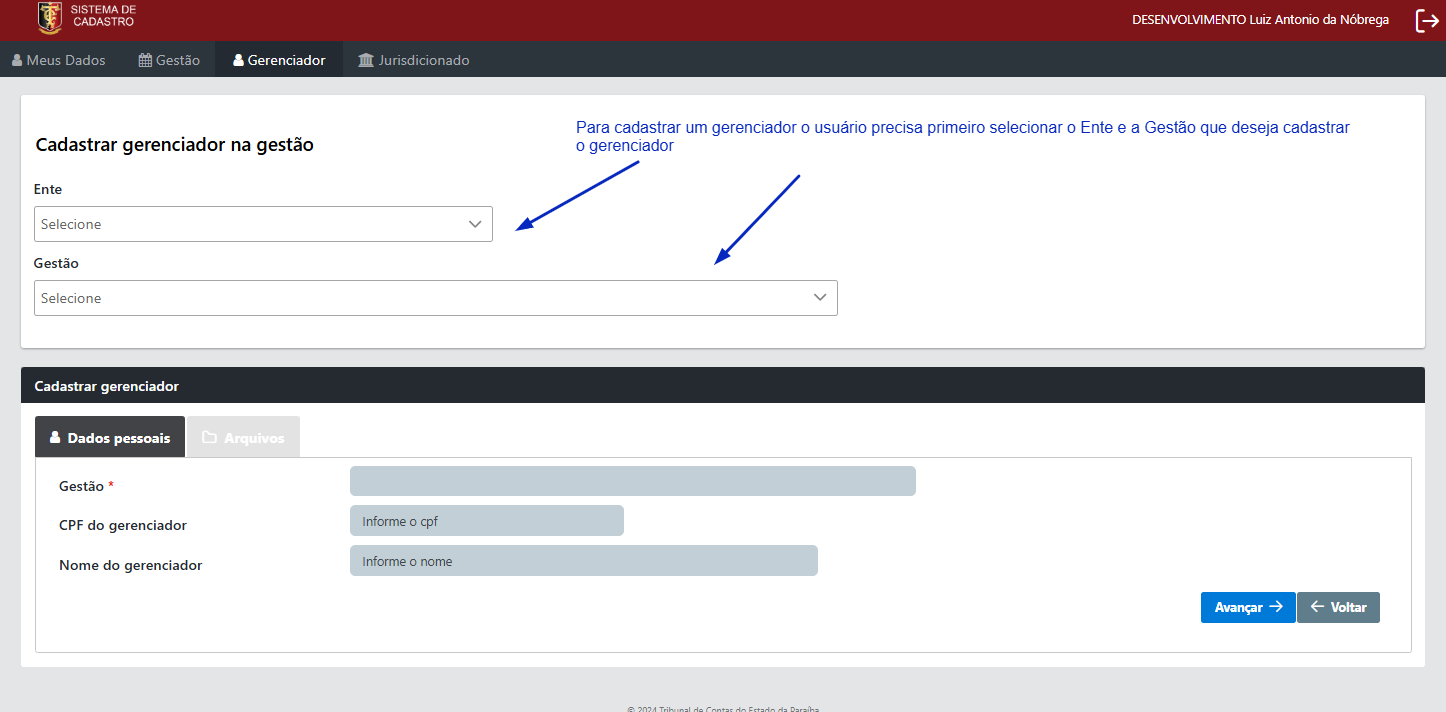
Task: Open the Gestão Selecione dropdown
Action: coord(436,298)
